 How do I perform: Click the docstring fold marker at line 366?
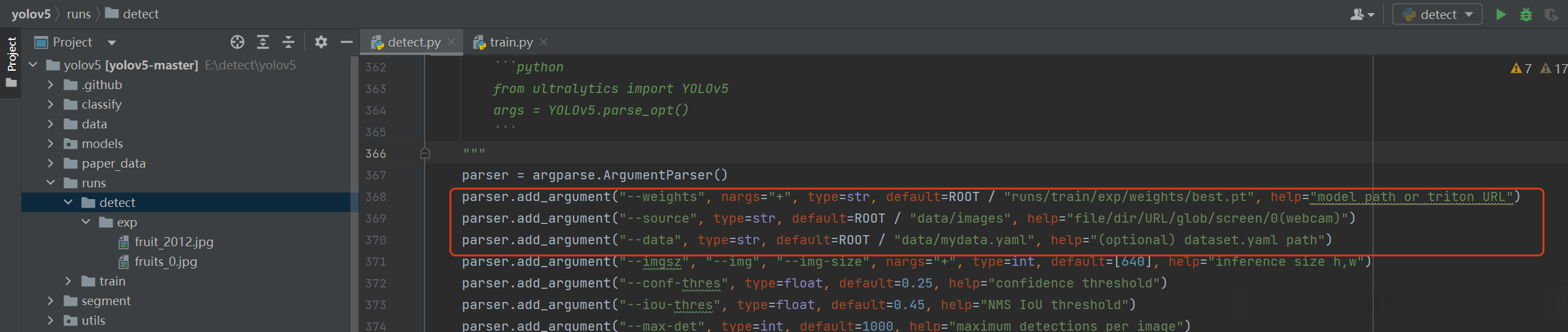tap(425, 153)
